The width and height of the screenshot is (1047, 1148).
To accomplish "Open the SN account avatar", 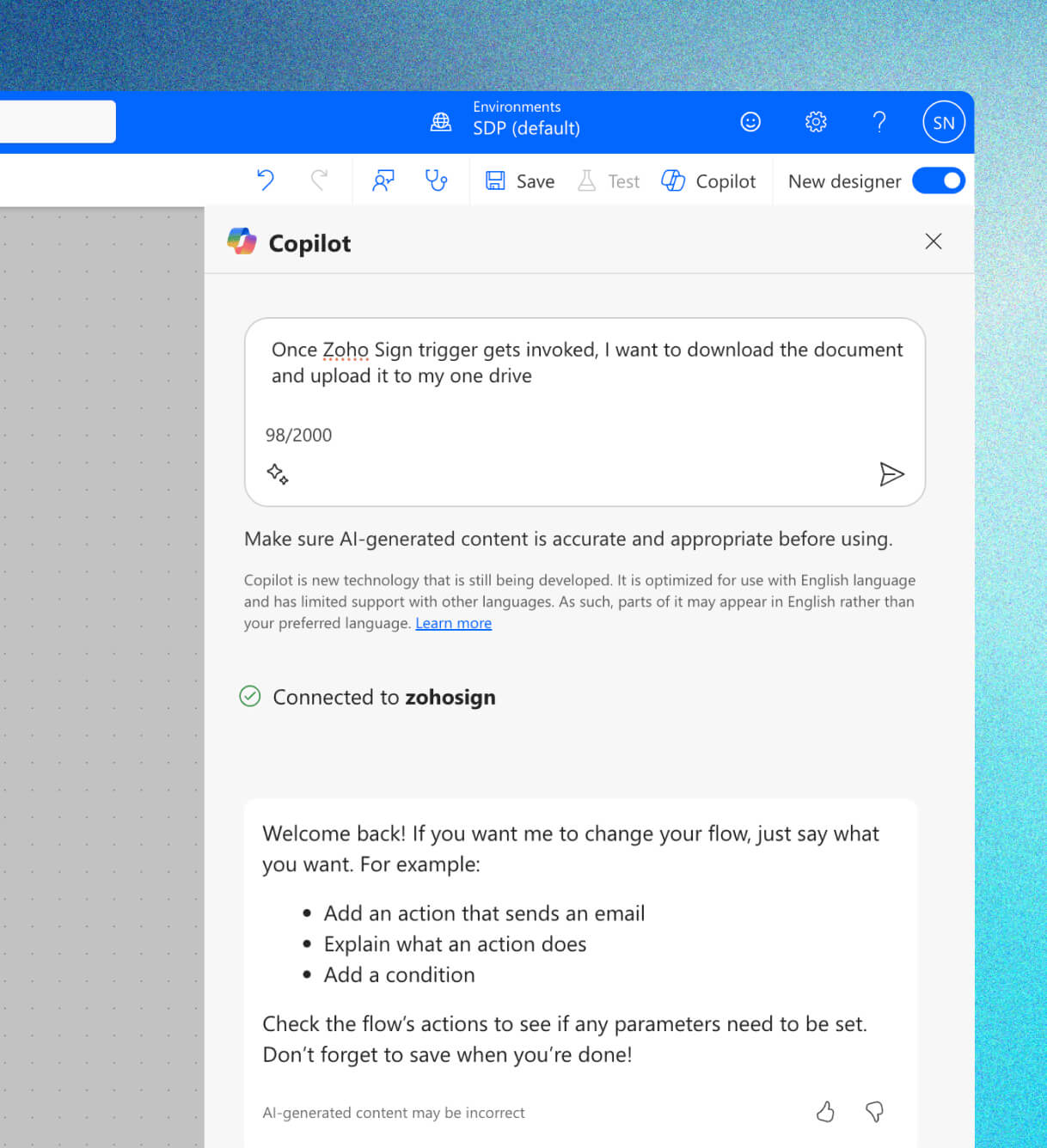I will coord(944,122).
